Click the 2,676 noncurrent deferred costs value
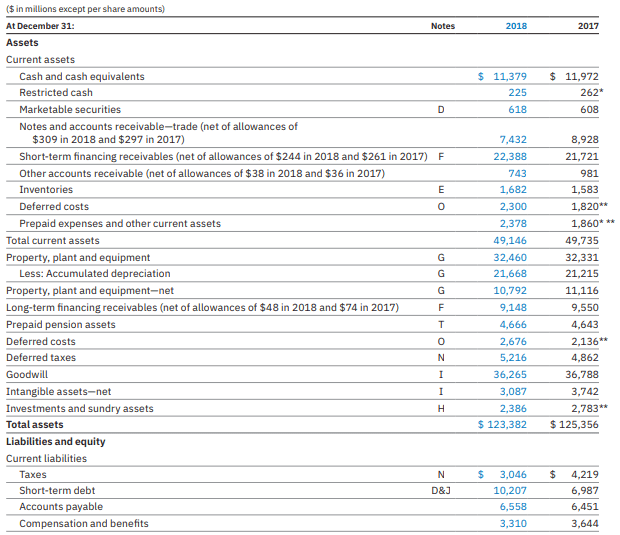Image resolution: width=620 pixels, height=535 pixels. point(513,342)
